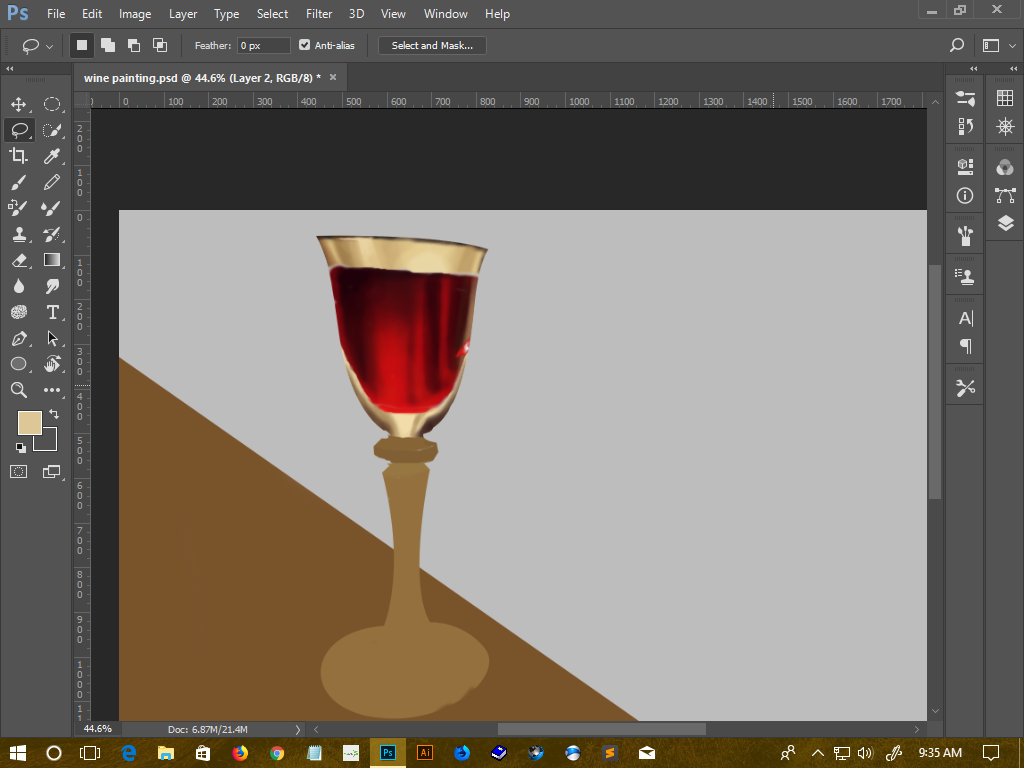Open the File menu

pyautogui.click(x=56, y=14)
